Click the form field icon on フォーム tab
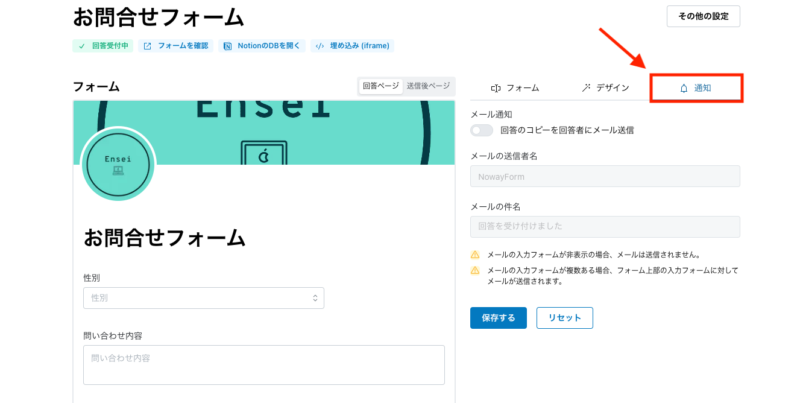The height and width of the screenshot is (403, 800). pyautogui.click(x=495, y=88)
